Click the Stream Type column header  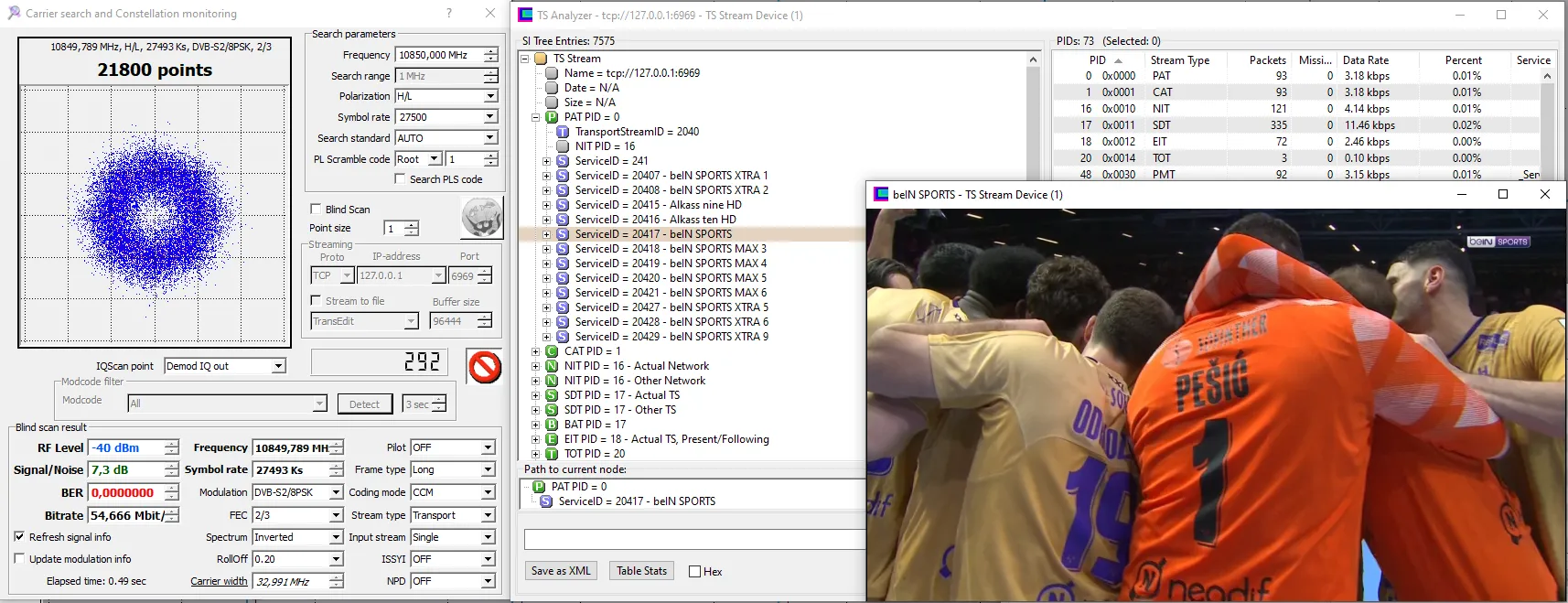click(x=1179, y=60)
